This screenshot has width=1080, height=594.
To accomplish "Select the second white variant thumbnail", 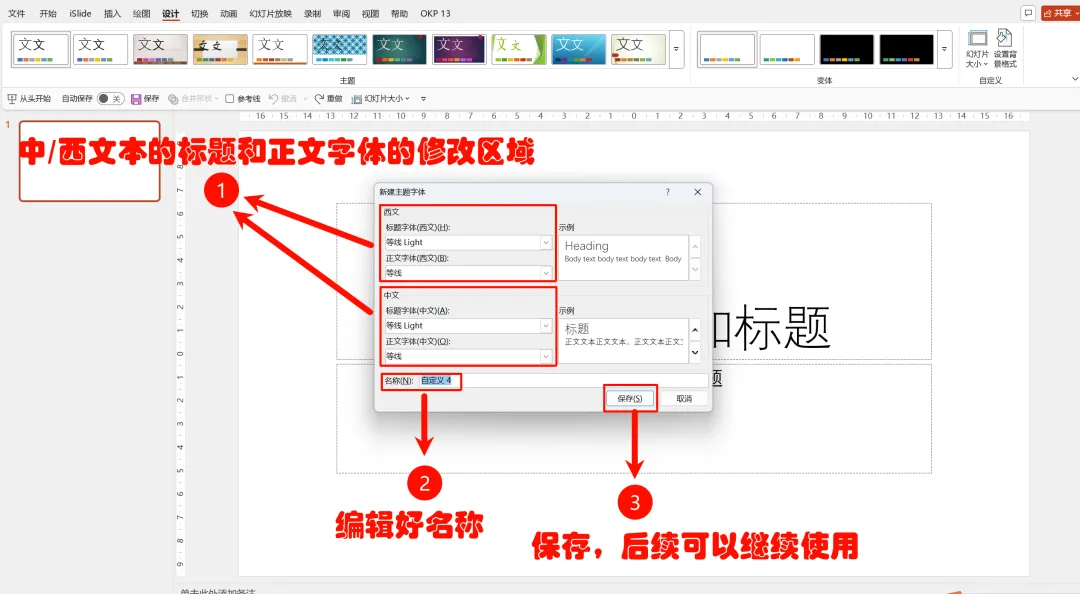I will [x=787, y=50].
